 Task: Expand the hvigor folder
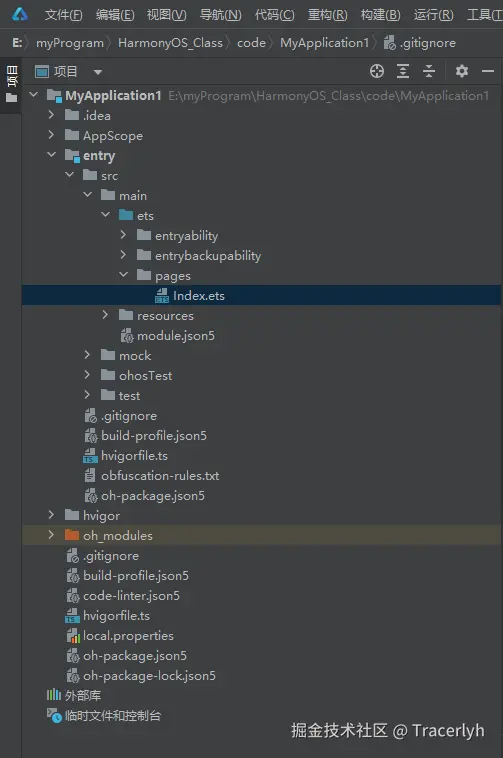[51, 515]
